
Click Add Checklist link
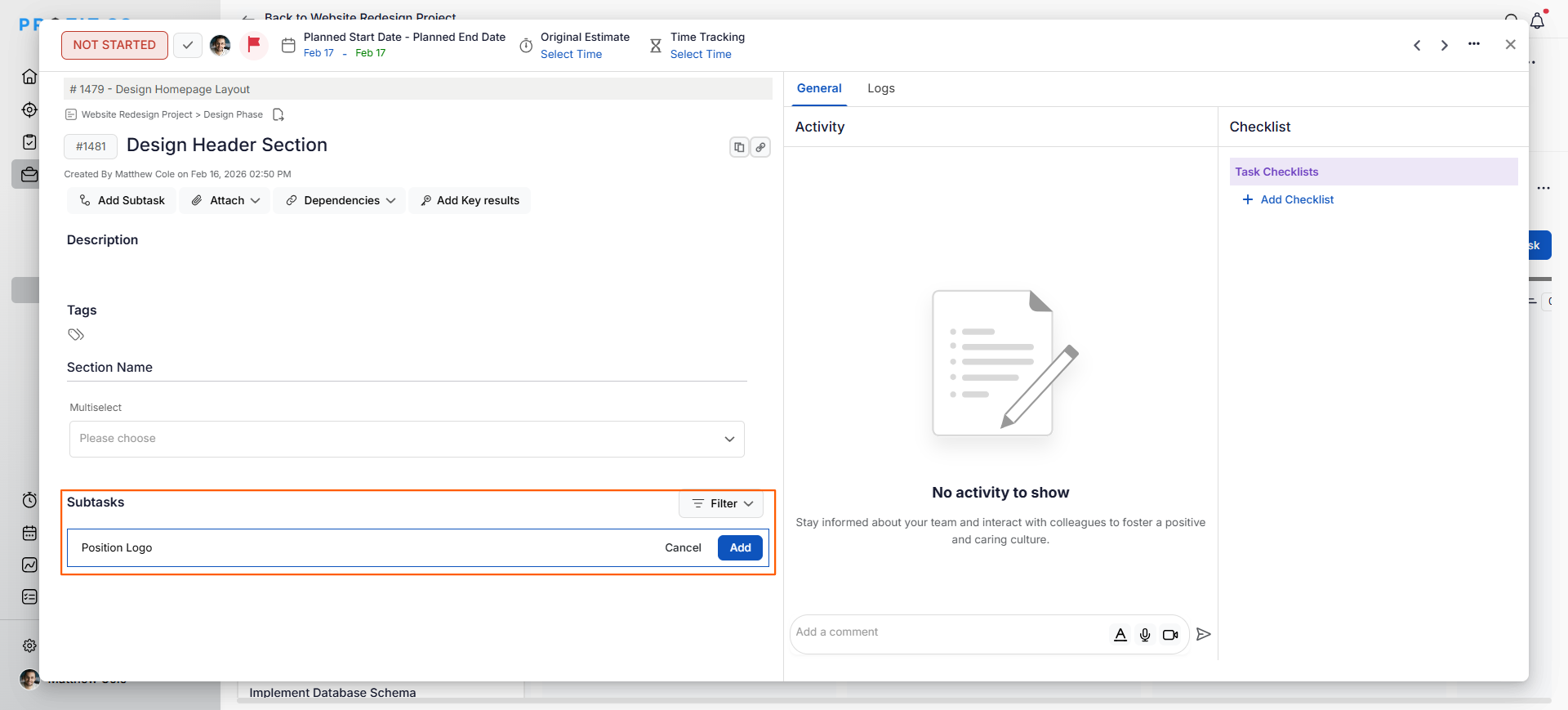1288,199
